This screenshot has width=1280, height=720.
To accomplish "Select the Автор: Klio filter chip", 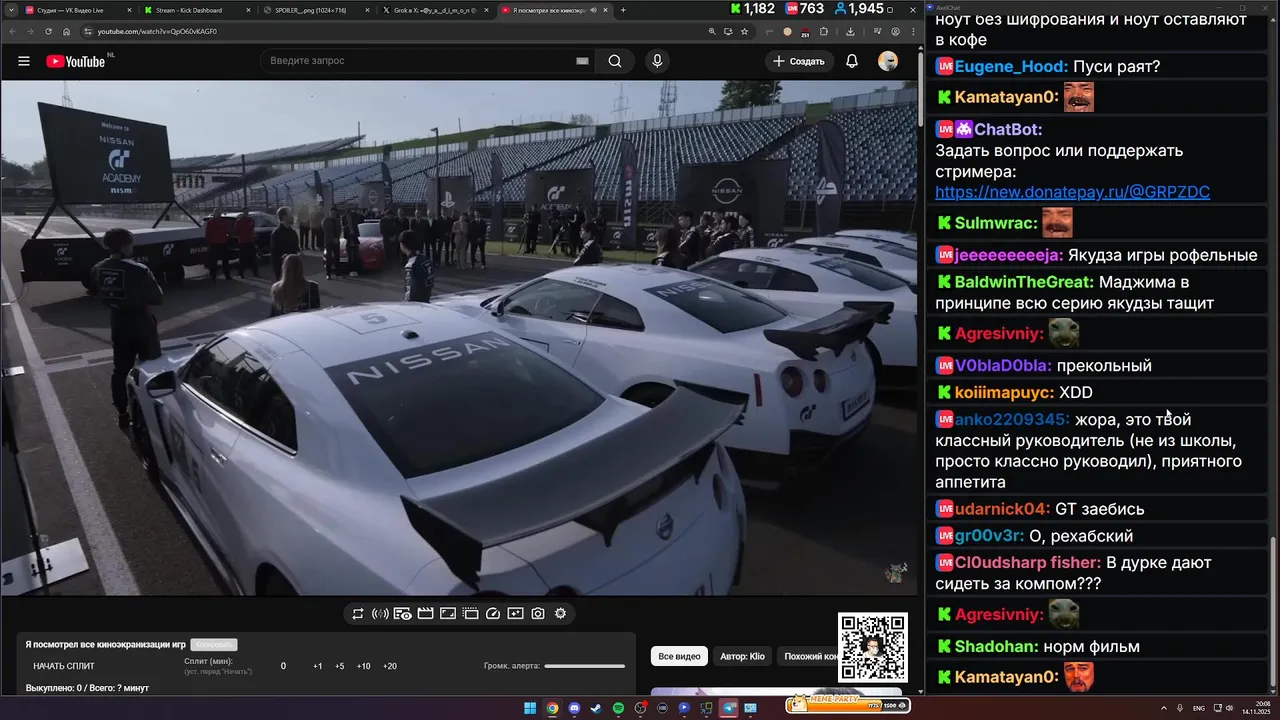I will [742, 656].
